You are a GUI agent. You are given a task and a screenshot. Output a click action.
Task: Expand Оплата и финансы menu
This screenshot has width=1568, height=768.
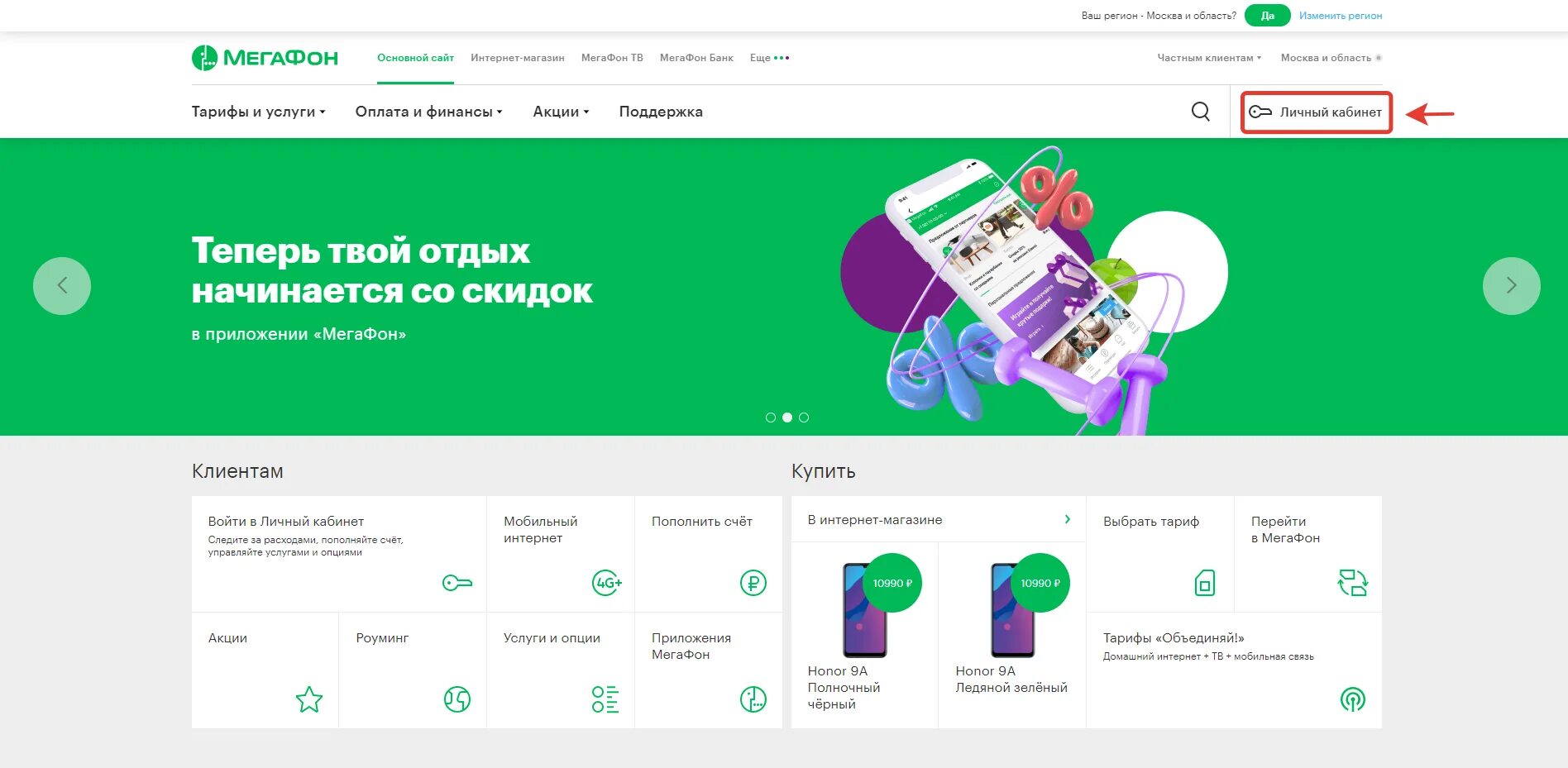click(429, 112)
